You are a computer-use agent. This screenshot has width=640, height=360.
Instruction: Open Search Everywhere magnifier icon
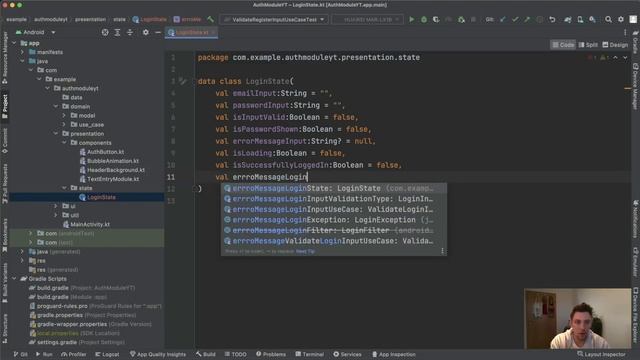[x=608, y=19]
